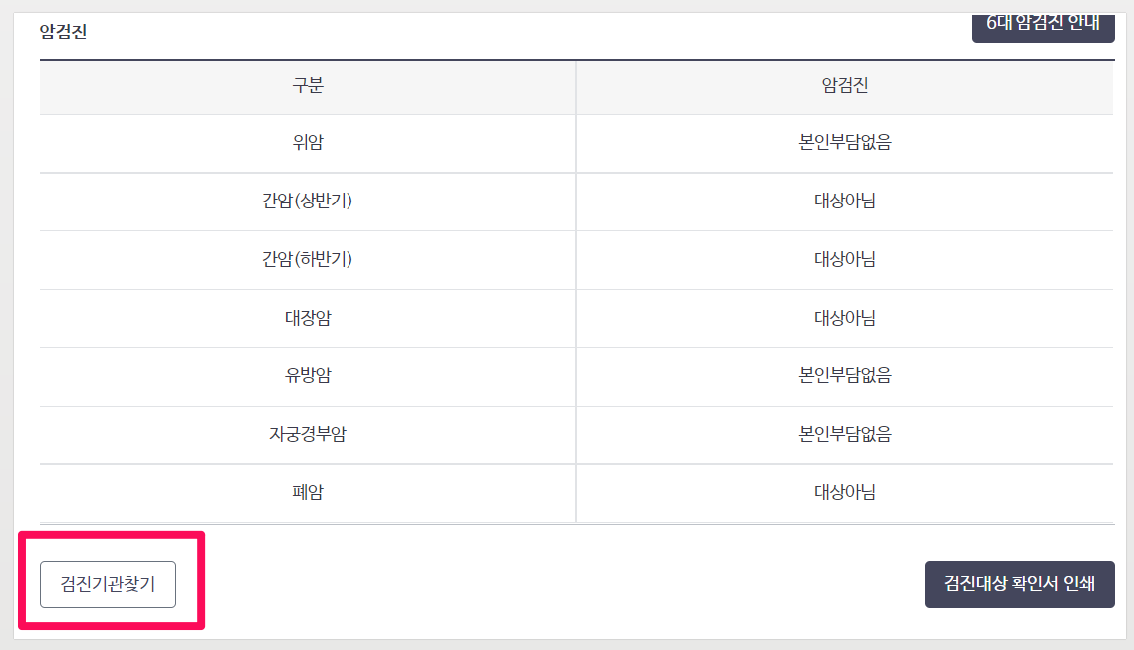Click 대상아님 status for 간암(하반기)
The height and width of the screenshot is (650, 1134).
845,259
